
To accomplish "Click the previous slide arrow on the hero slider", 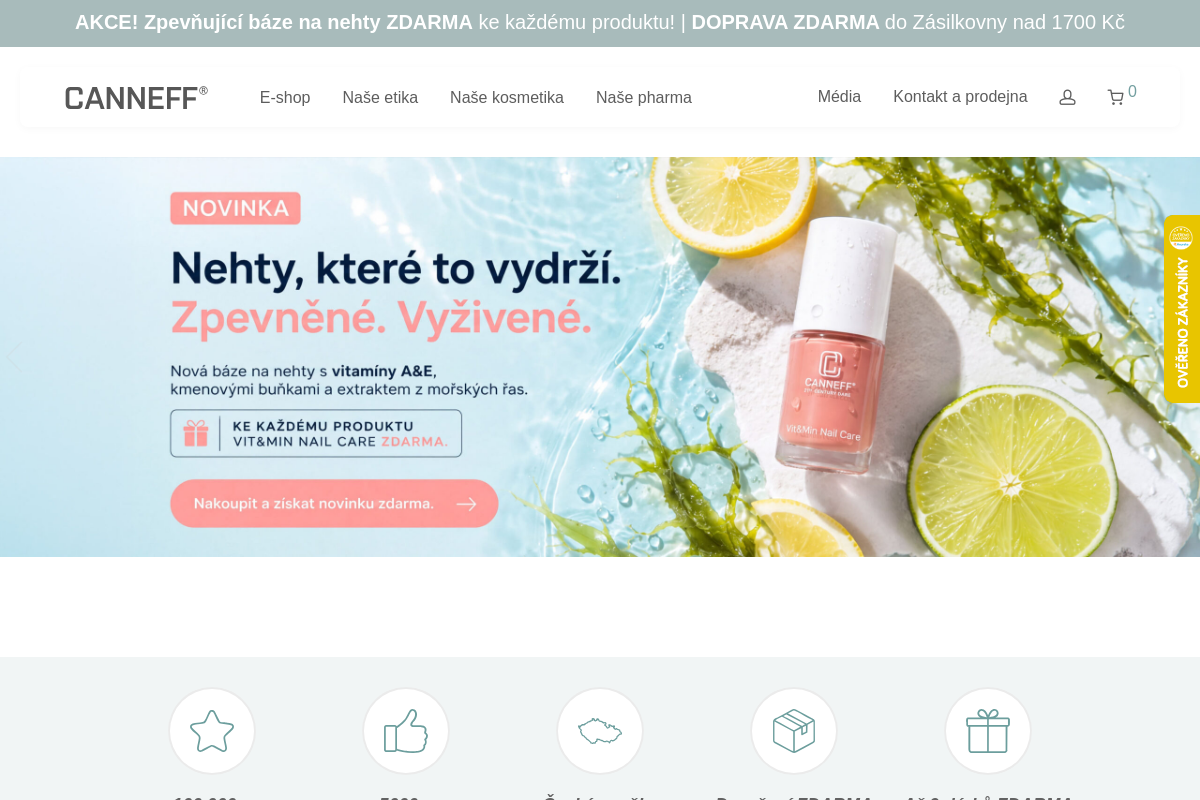I will click(x=13, y=356).
